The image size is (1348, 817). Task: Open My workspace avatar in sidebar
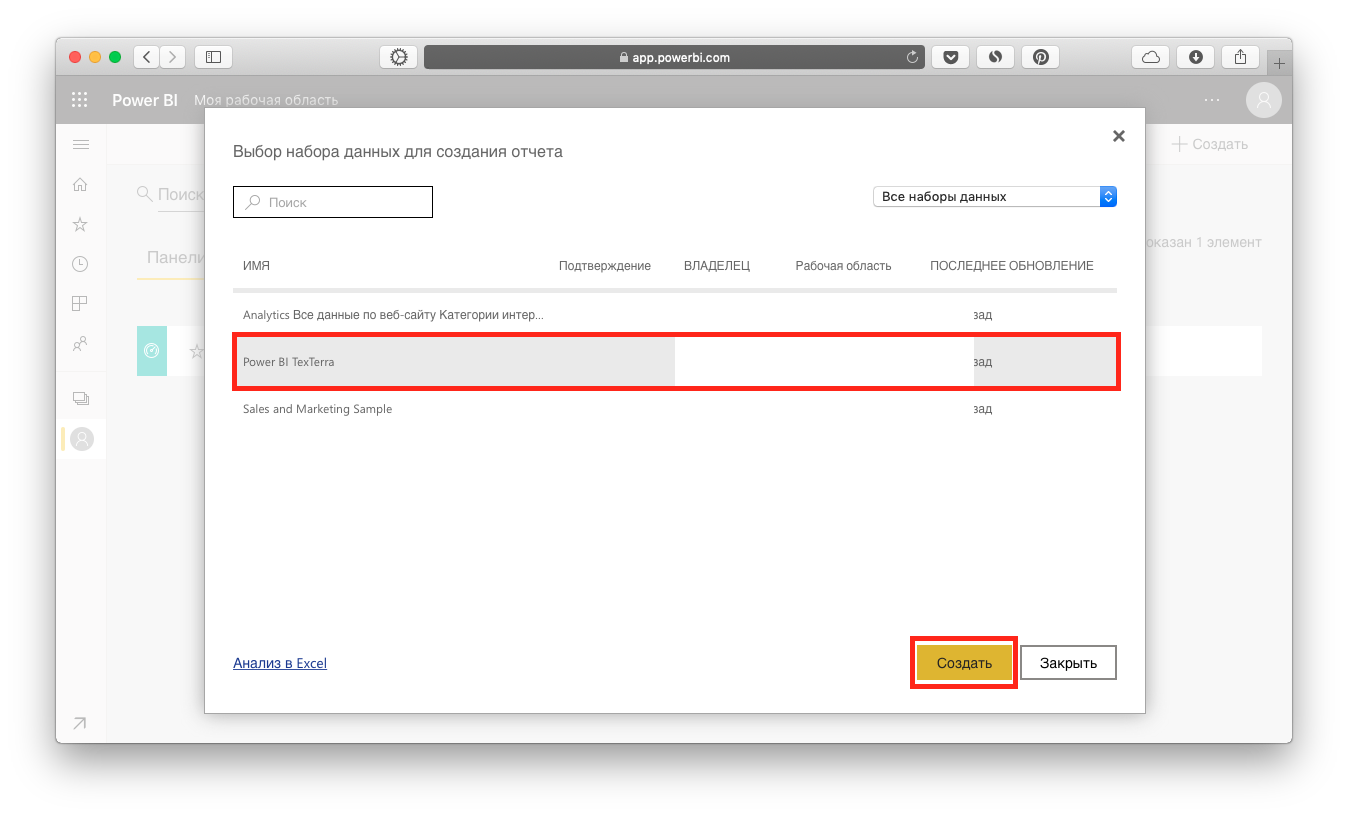[x=82, y=438]
